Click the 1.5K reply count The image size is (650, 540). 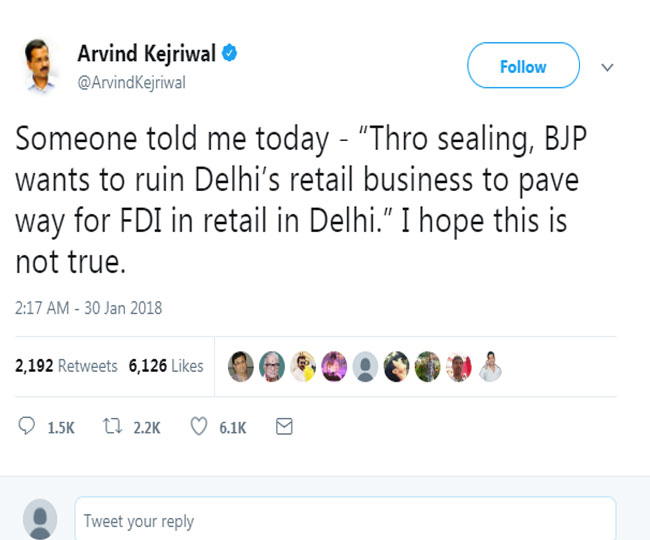point(61,427)
